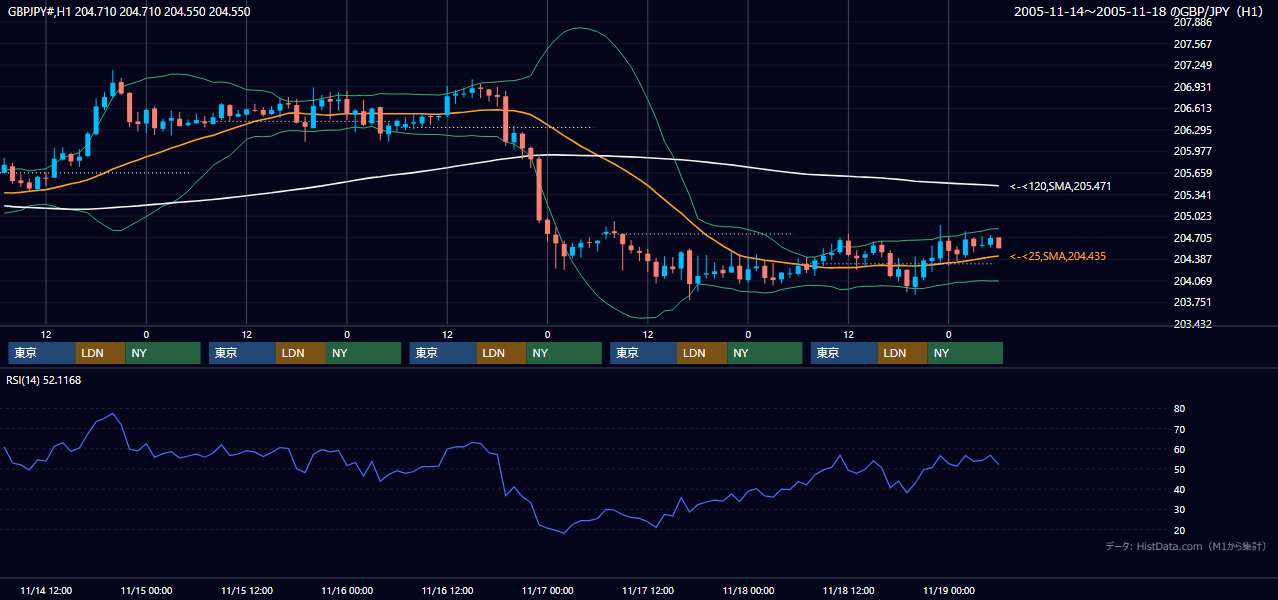1278x600 pixels.
Task: Select the RSI(14) 52.1168 indicator label
Action: [x=44, y=380]
